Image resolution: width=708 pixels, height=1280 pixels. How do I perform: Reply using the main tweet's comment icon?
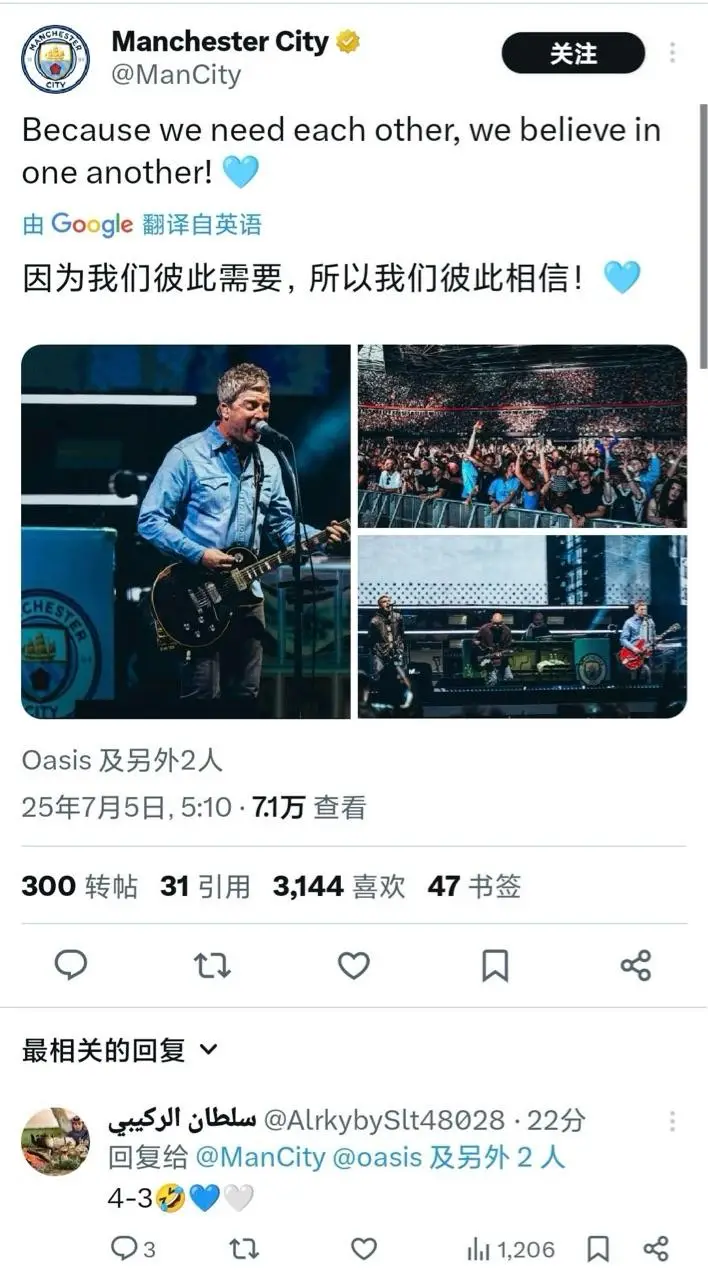click(x=70, y=965)
